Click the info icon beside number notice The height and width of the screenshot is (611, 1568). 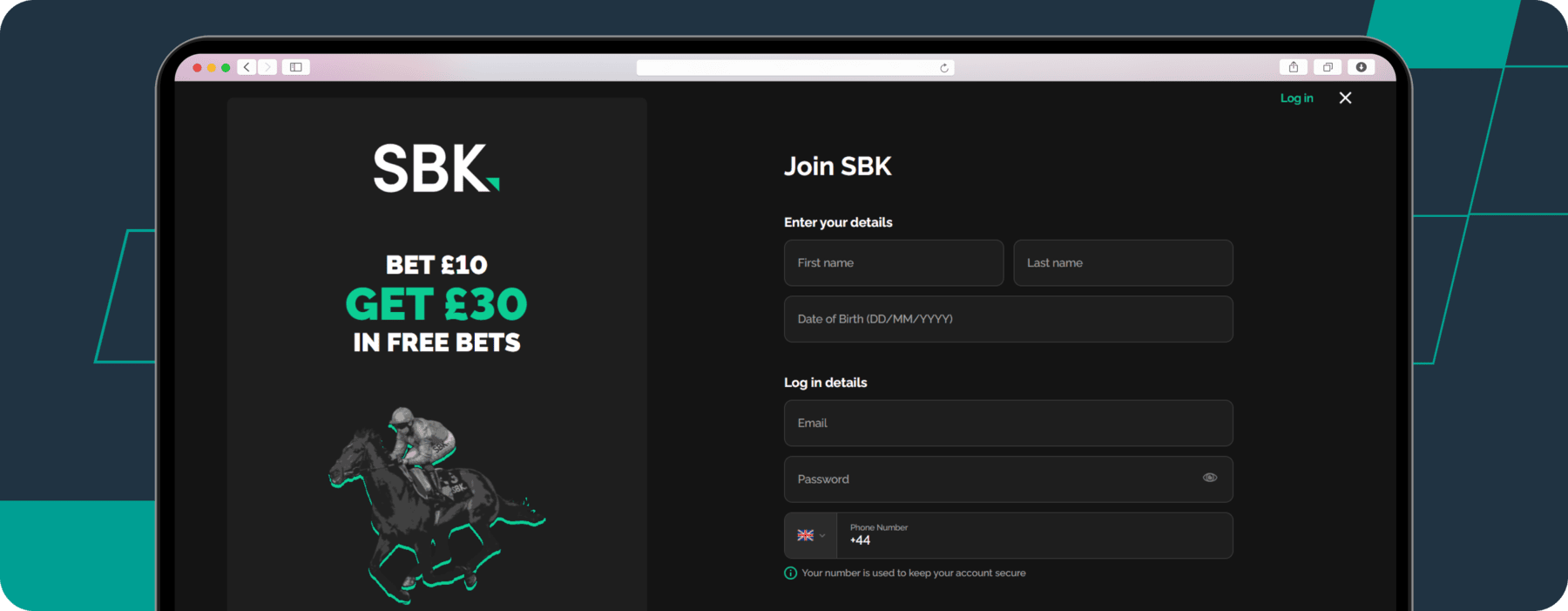tap(791, 573)
